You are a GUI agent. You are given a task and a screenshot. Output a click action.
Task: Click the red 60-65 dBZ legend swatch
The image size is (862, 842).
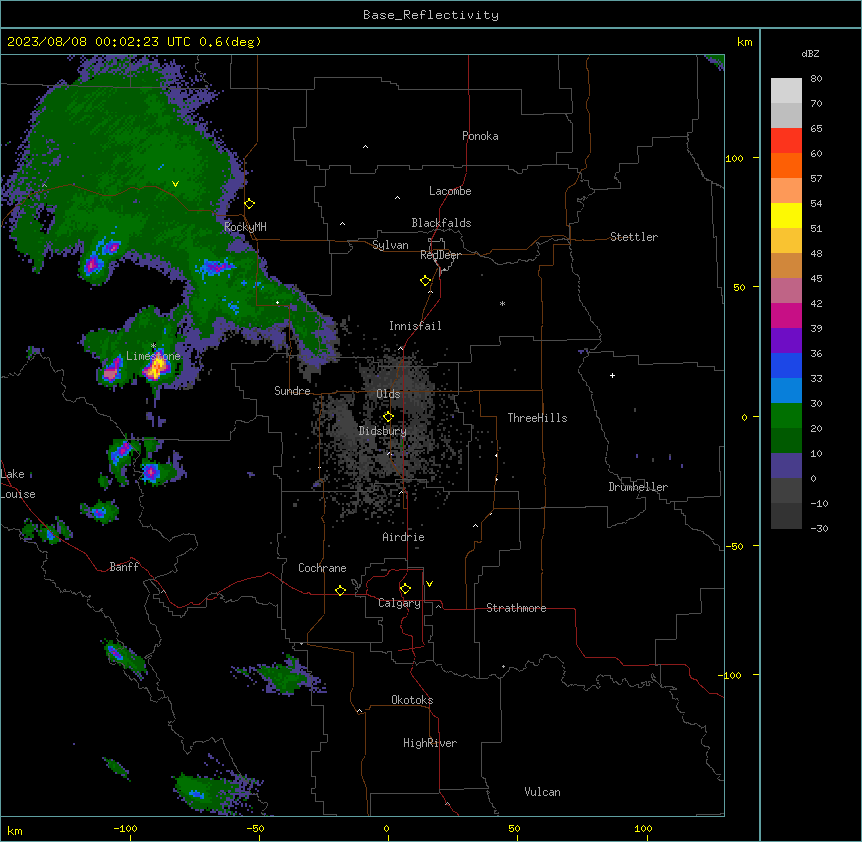click(786, 141)
